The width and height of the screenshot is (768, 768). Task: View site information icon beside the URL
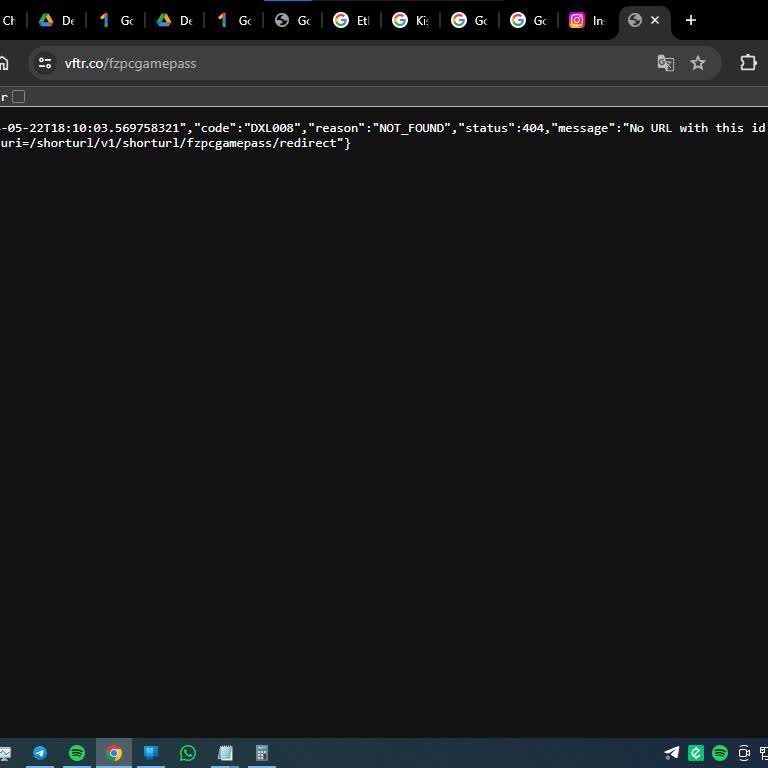pos(45,63)
